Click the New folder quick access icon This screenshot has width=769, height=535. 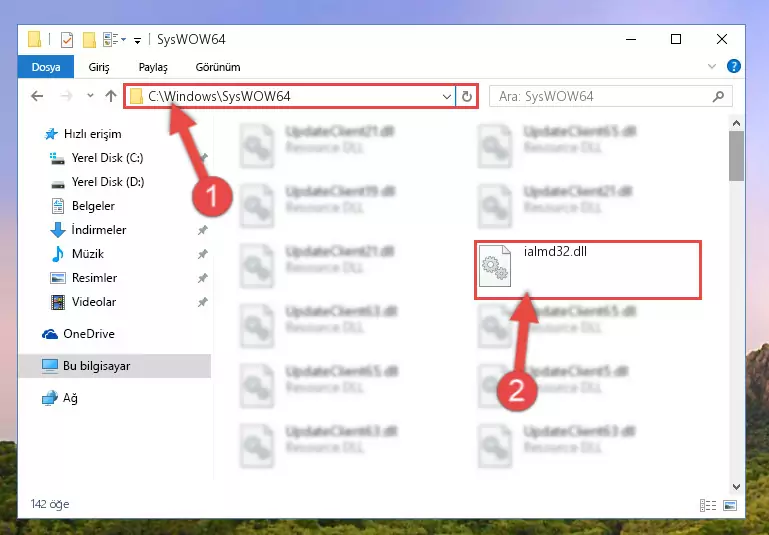click(x=89, y=40)
